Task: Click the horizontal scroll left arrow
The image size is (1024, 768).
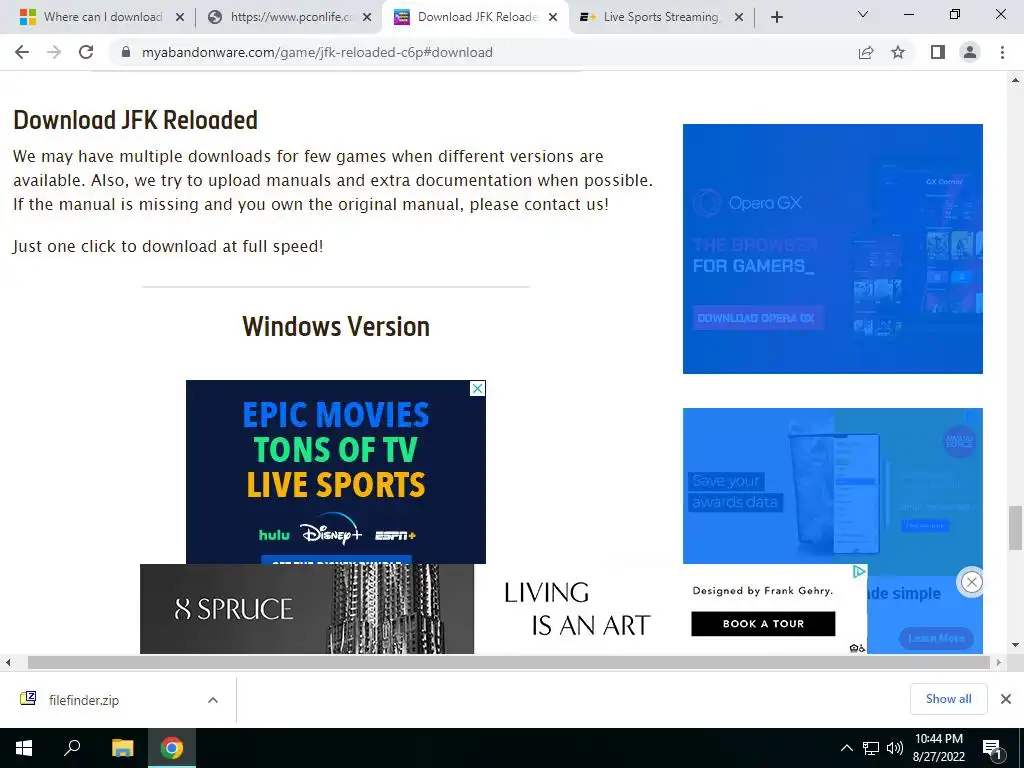Action: pos(8,662)
